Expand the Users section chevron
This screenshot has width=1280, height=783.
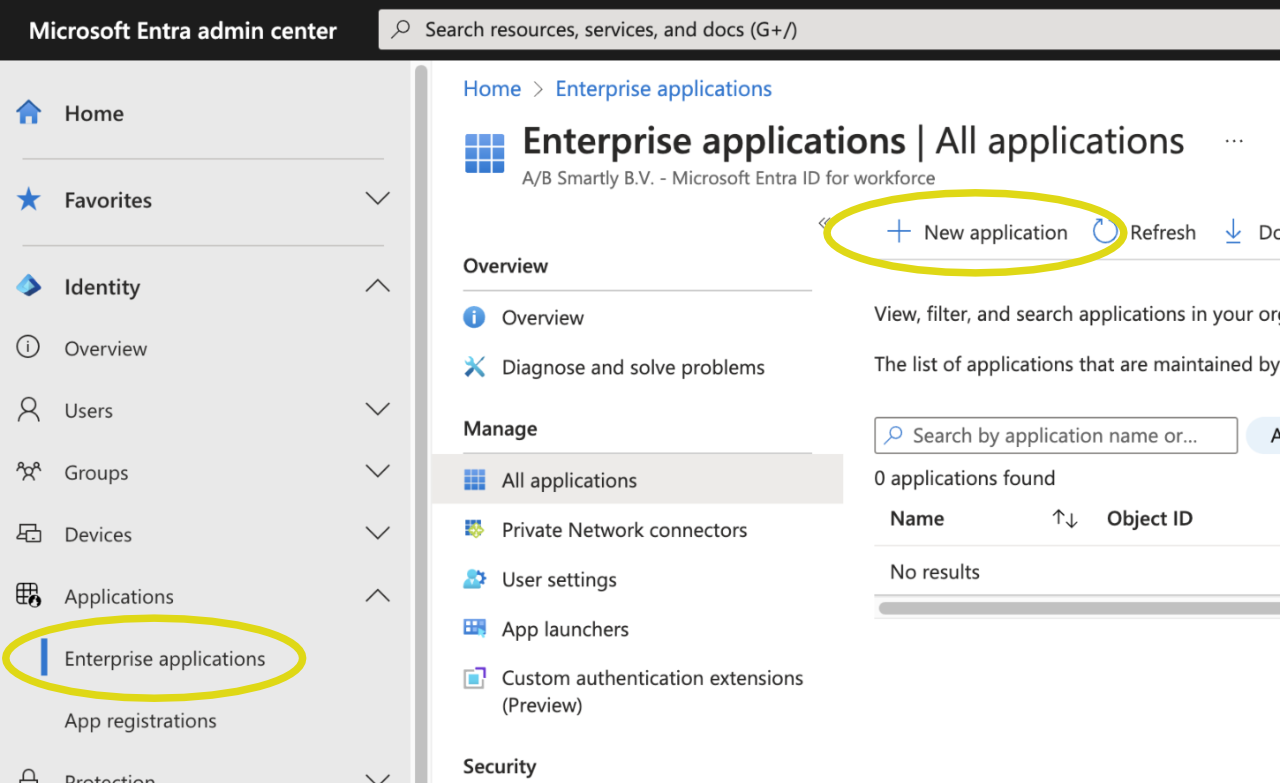pyautogui.click(x=378, y=409)
